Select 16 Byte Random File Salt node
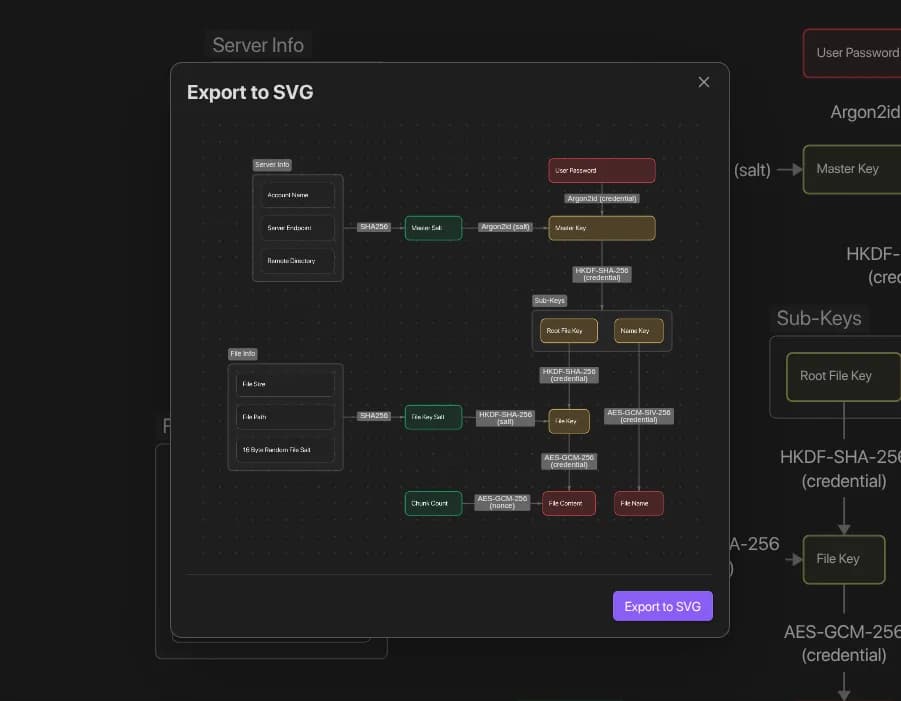The width and height of the screenshot is (901, 701). (285, 450)
